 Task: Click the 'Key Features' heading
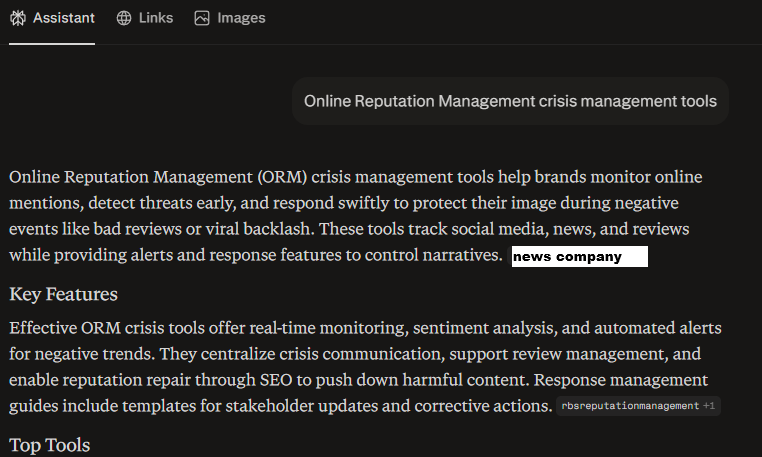(63, 294)
